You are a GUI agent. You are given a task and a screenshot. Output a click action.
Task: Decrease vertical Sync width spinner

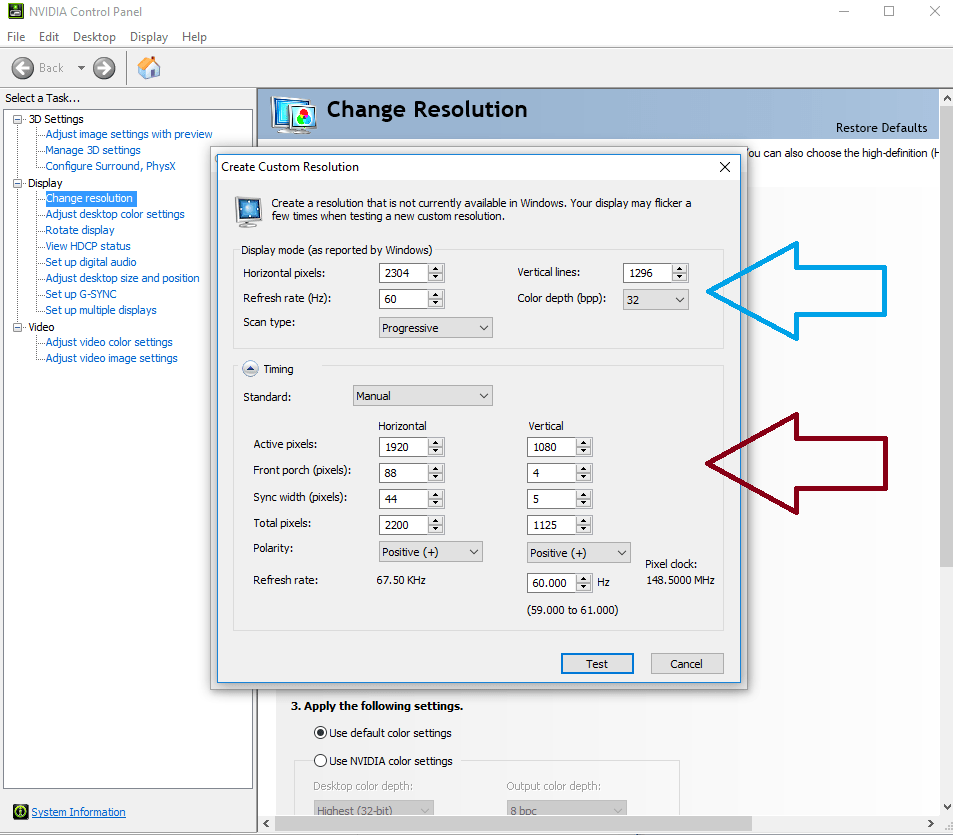click(x=583, y=503)
